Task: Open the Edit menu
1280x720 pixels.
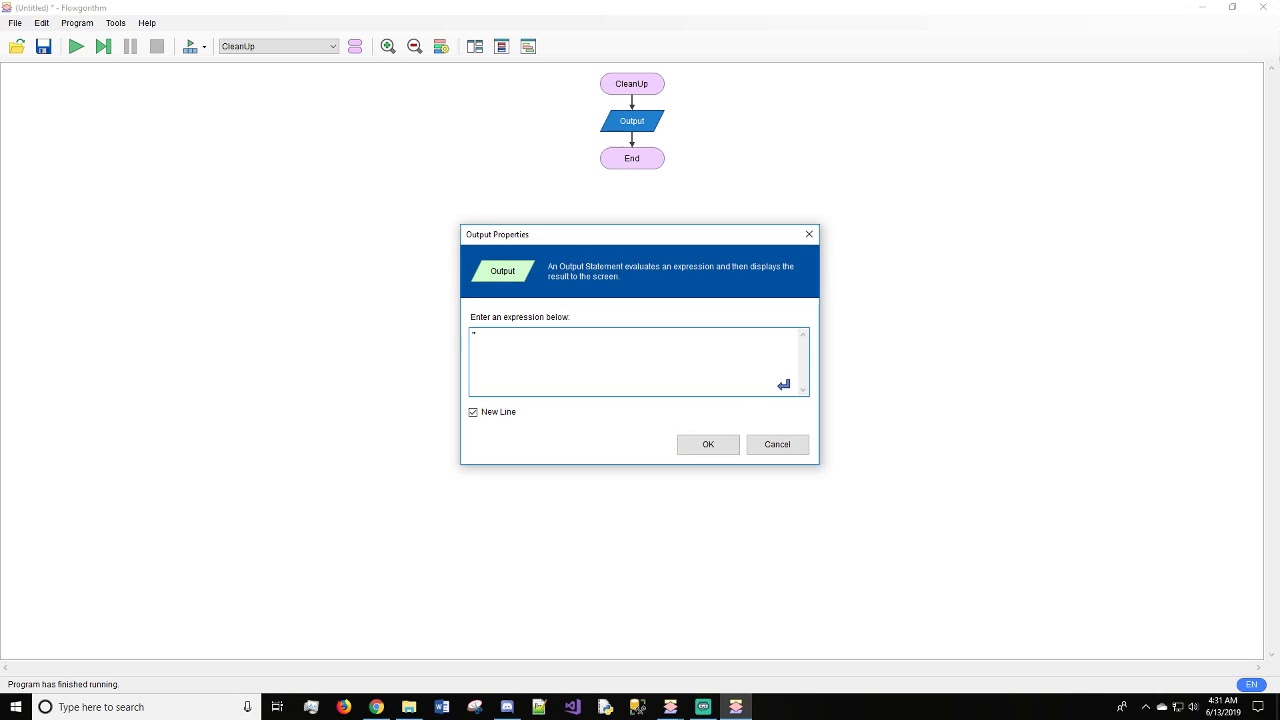Action: [x=42, y=23]
